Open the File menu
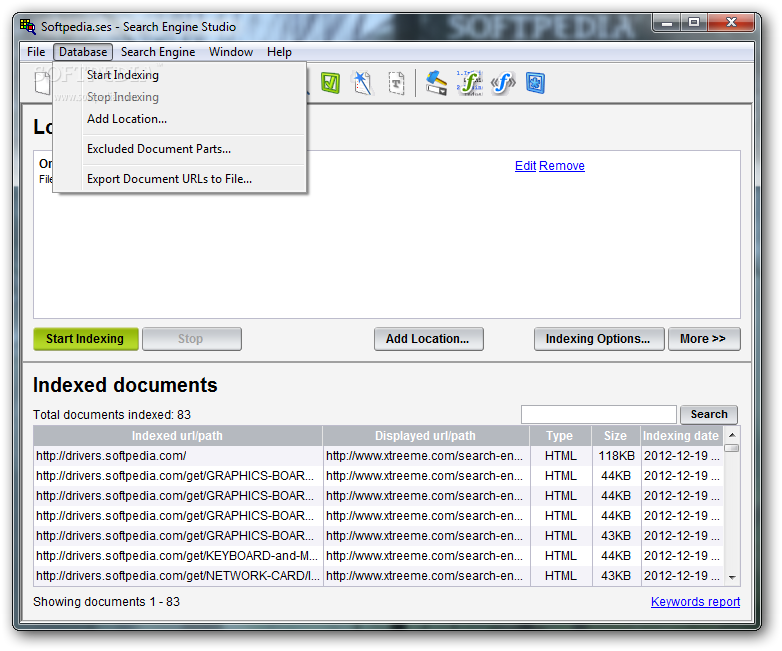Screen dimensions: 782x651 (x=36, y=52)
